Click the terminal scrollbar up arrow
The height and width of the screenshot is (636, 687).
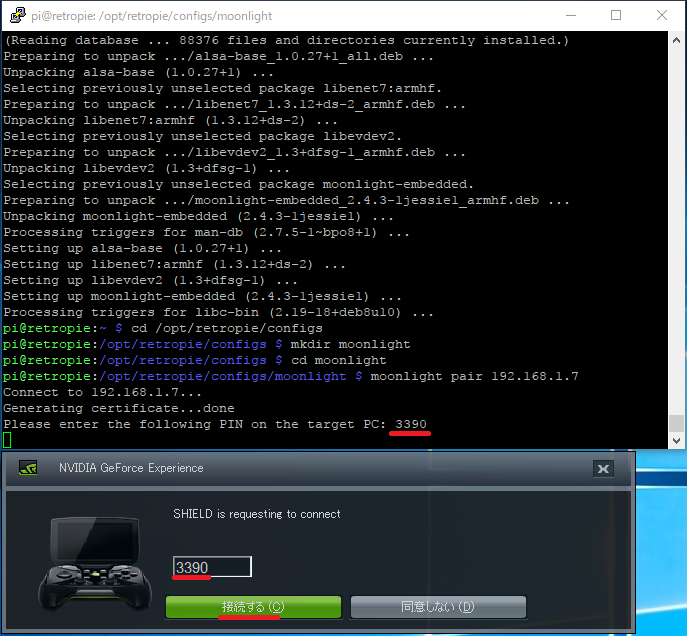pos(676,40)
